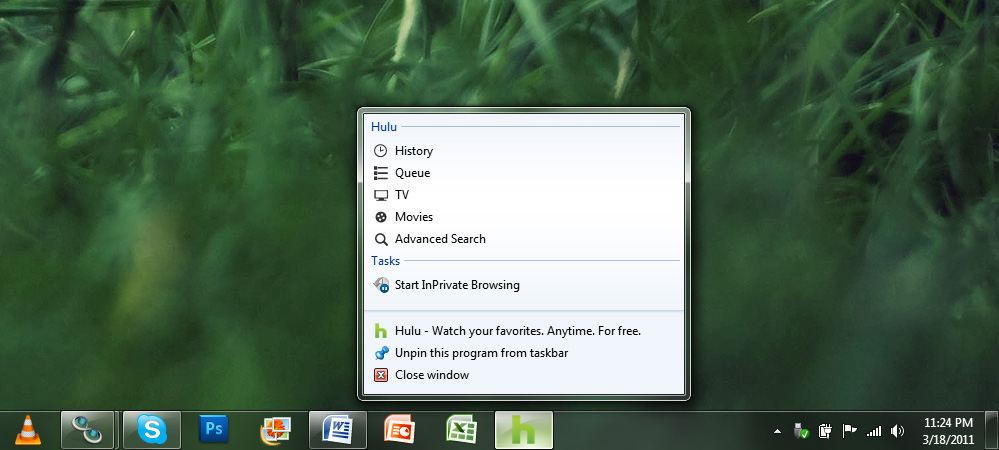Open the volume speaker icon
This screenshot has width=999, height=450.
point(897,432)
